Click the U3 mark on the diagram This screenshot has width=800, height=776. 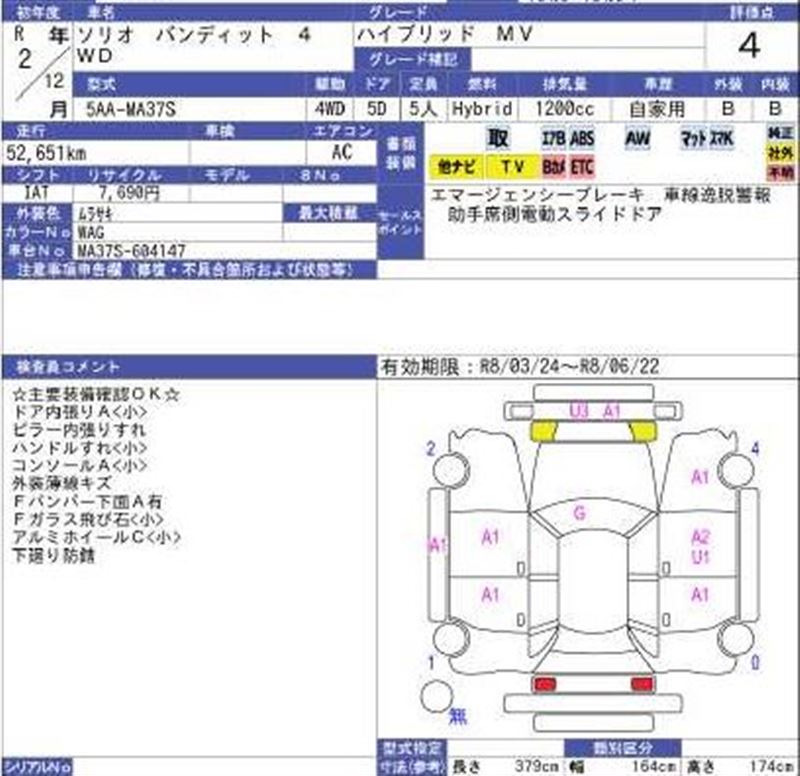click(579, 411)
